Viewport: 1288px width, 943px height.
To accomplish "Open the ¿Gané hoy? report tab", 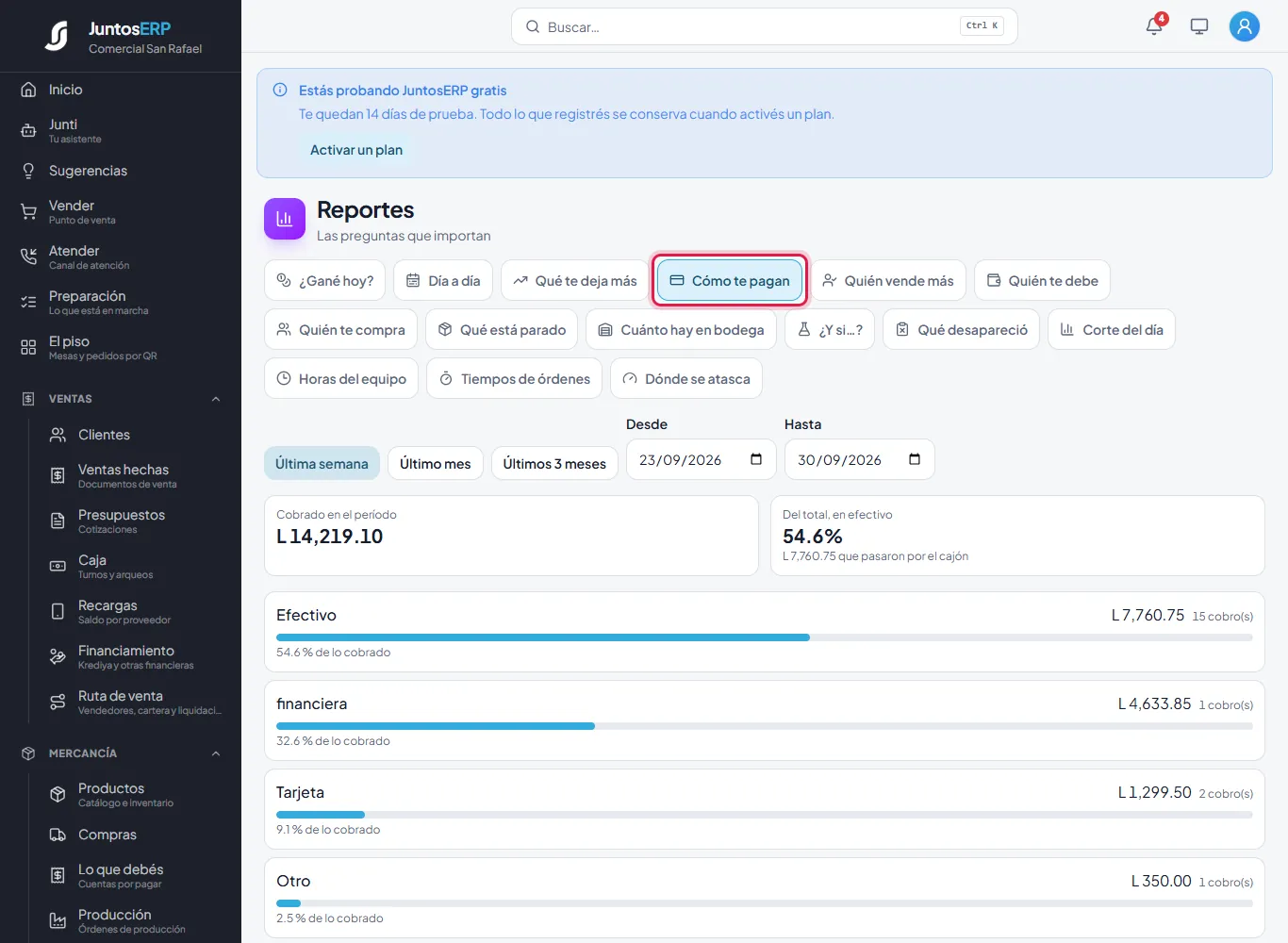I will click(x=324, y=280).
